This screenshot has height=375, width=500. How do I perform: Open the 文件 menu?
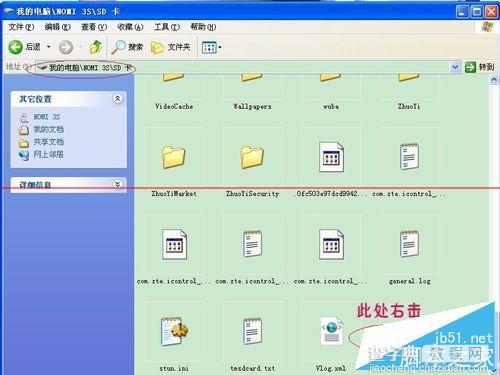click(21, 27)
